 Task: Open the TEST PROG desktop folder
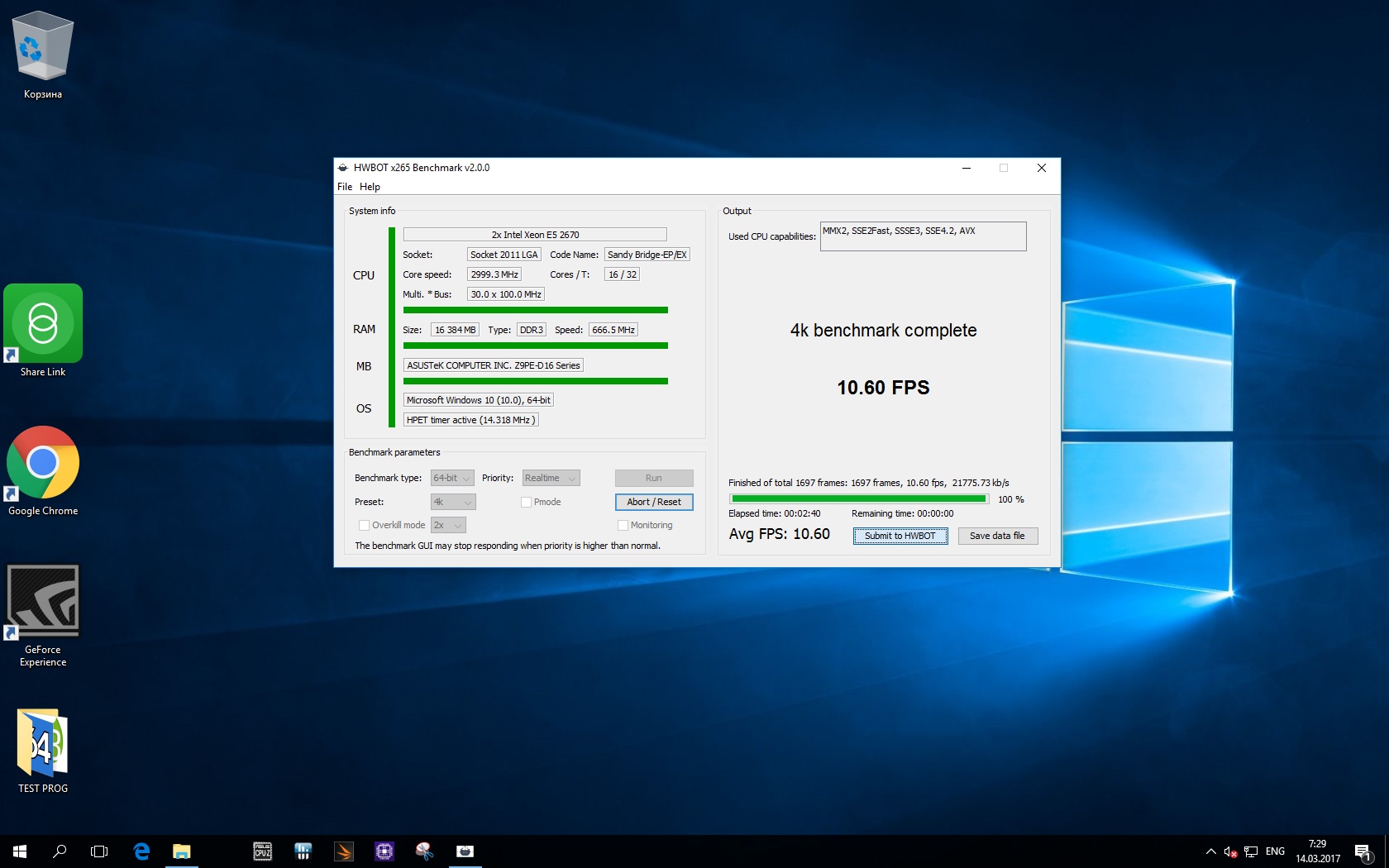coord(43,751)
